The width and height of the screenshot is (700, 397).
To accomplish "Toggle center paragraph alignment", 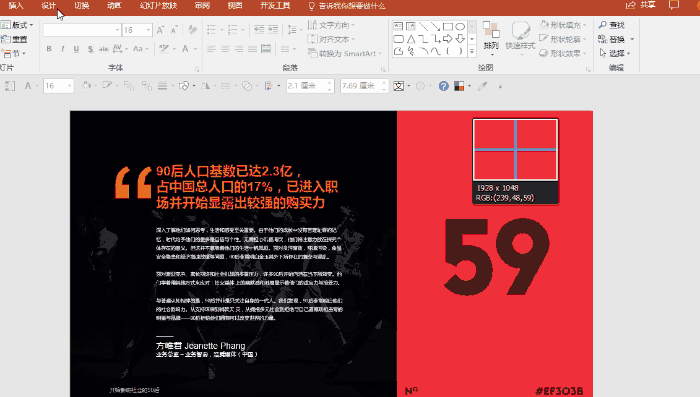I will (225, 49).
